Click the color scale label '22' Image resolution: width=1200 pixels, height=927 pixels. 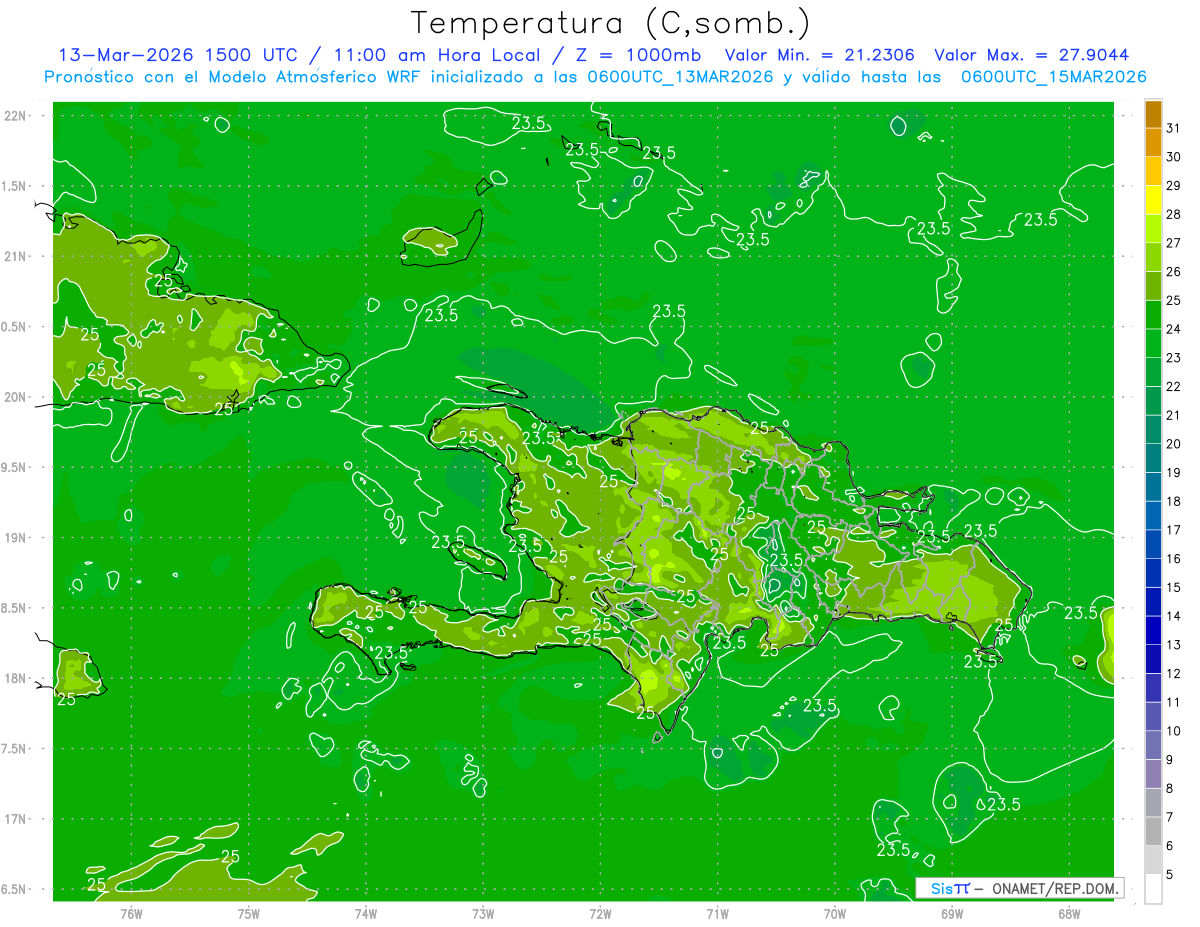point(1173,387)
